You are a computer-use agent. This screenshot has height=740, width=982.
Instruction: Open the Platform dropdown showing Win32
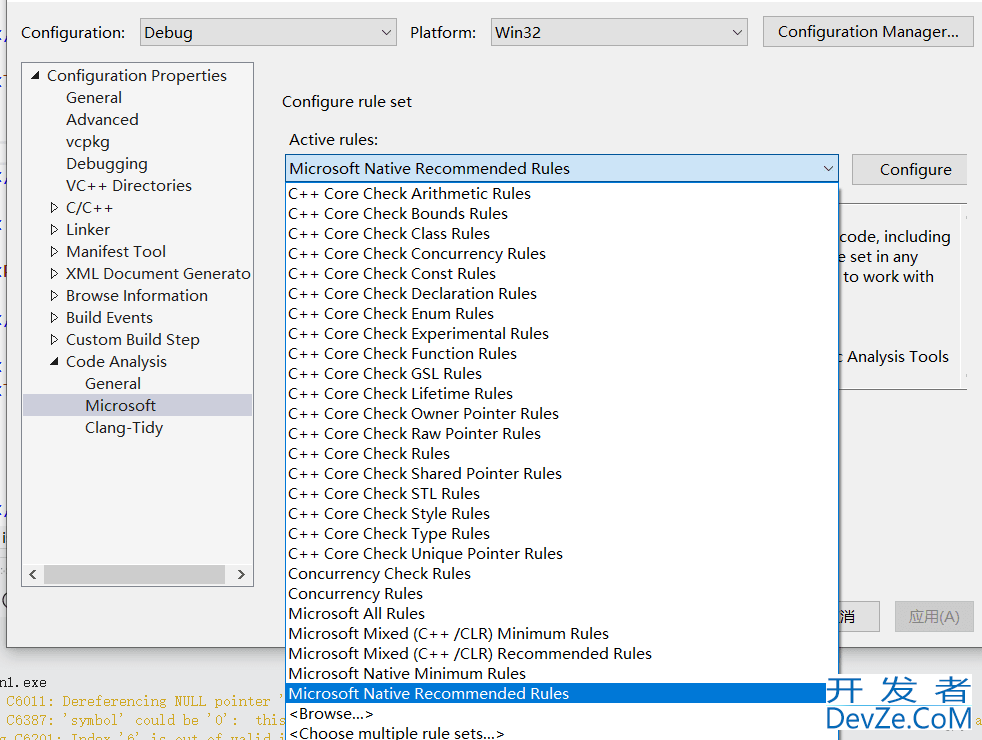point(619,33)
